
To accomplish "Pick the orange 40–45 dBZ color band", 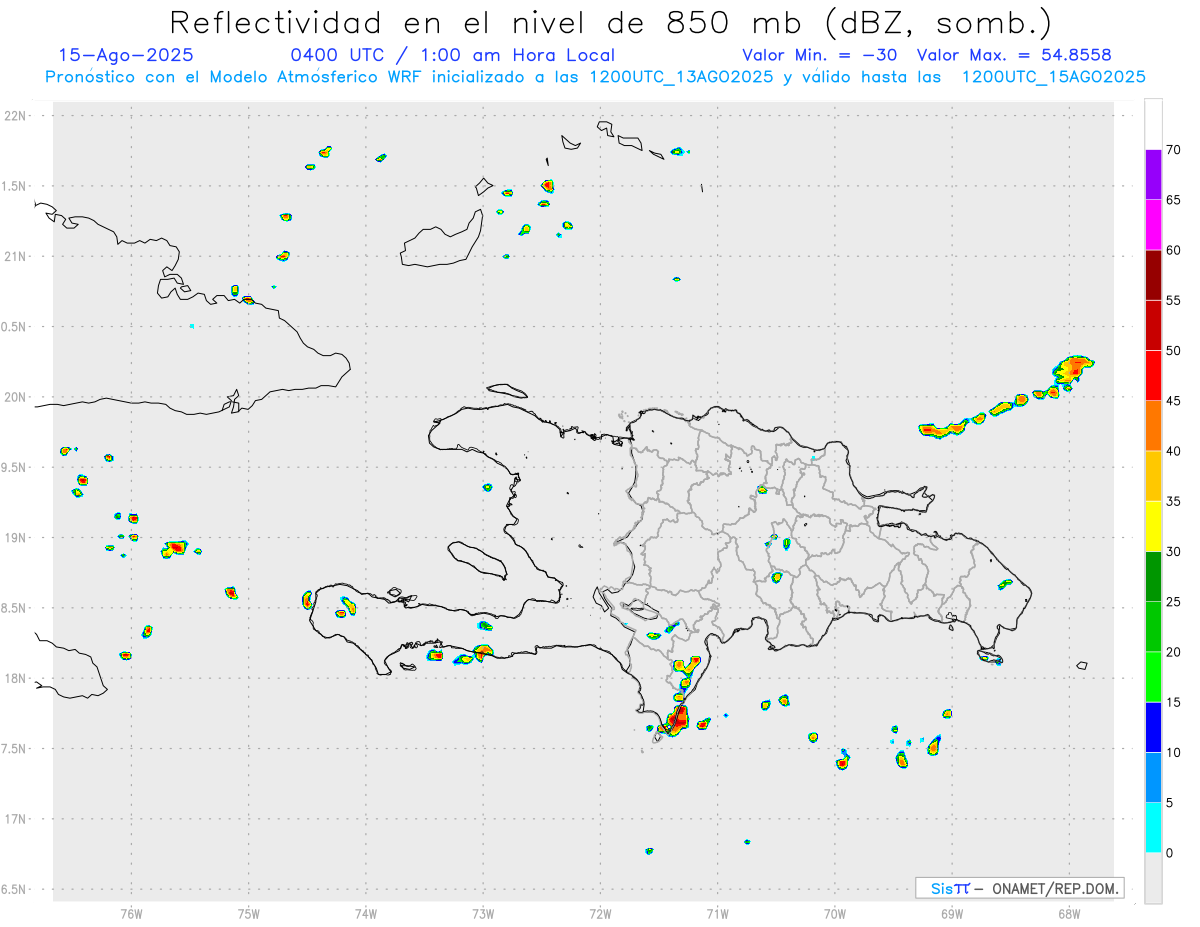I will tap(1153, 426).
